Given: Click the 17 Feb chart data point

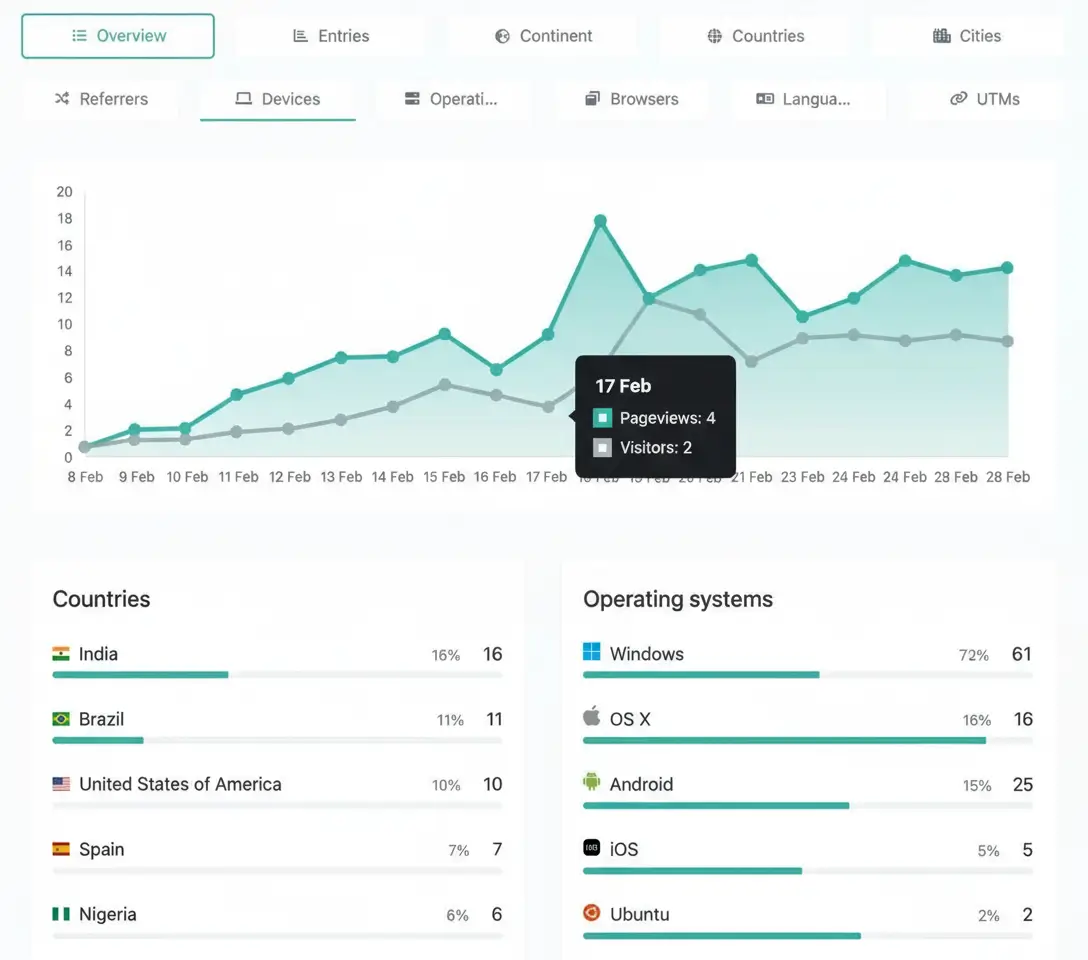Looking at the screenshot, I should click(x=546, y=335).
